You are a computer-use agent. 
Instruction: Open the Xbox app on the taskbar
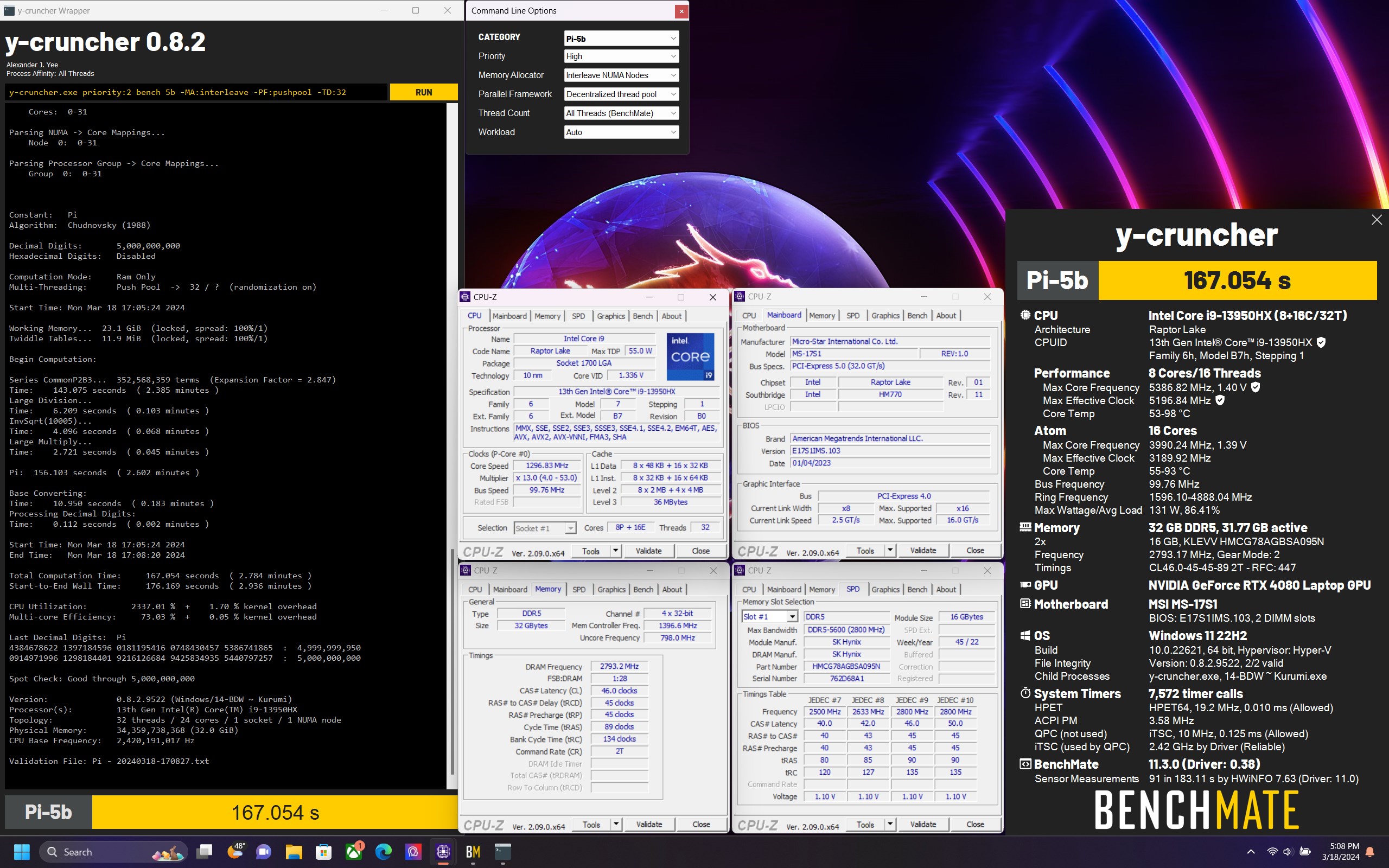click(x=354, y=852)
